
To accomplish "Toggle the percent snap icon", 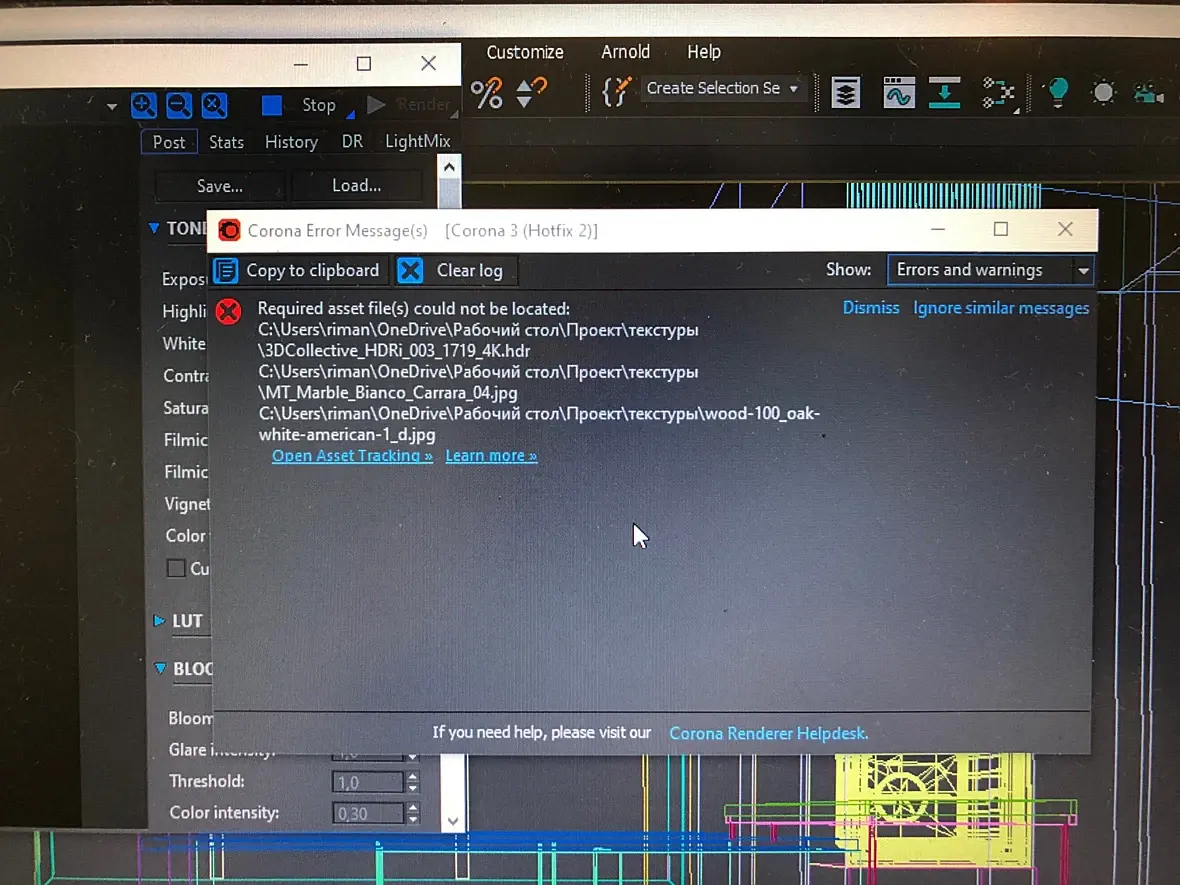I will pos(486,93).
